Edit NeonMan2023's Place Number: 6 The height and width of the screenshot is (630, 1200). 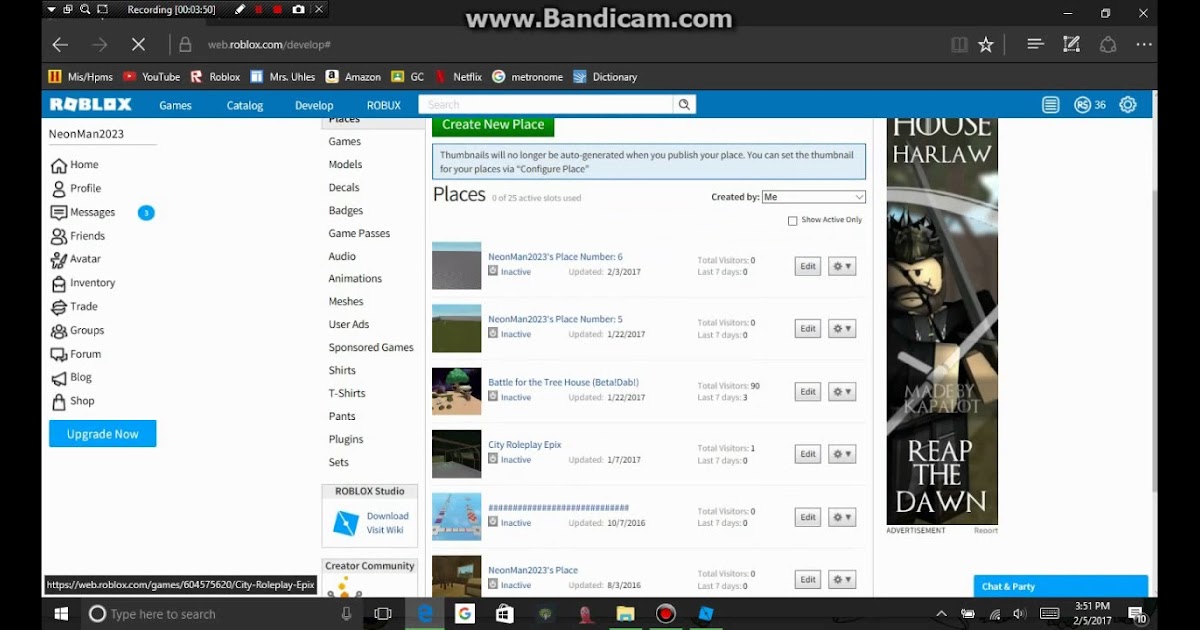[x=808, y=266]
